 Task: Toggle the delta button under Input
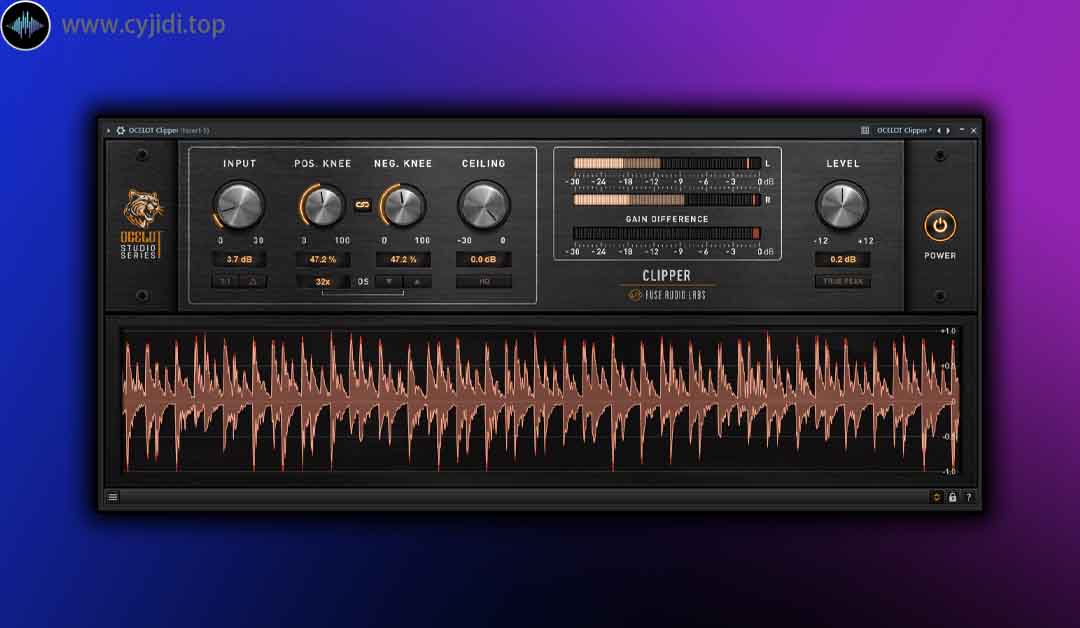coord(253,282)
